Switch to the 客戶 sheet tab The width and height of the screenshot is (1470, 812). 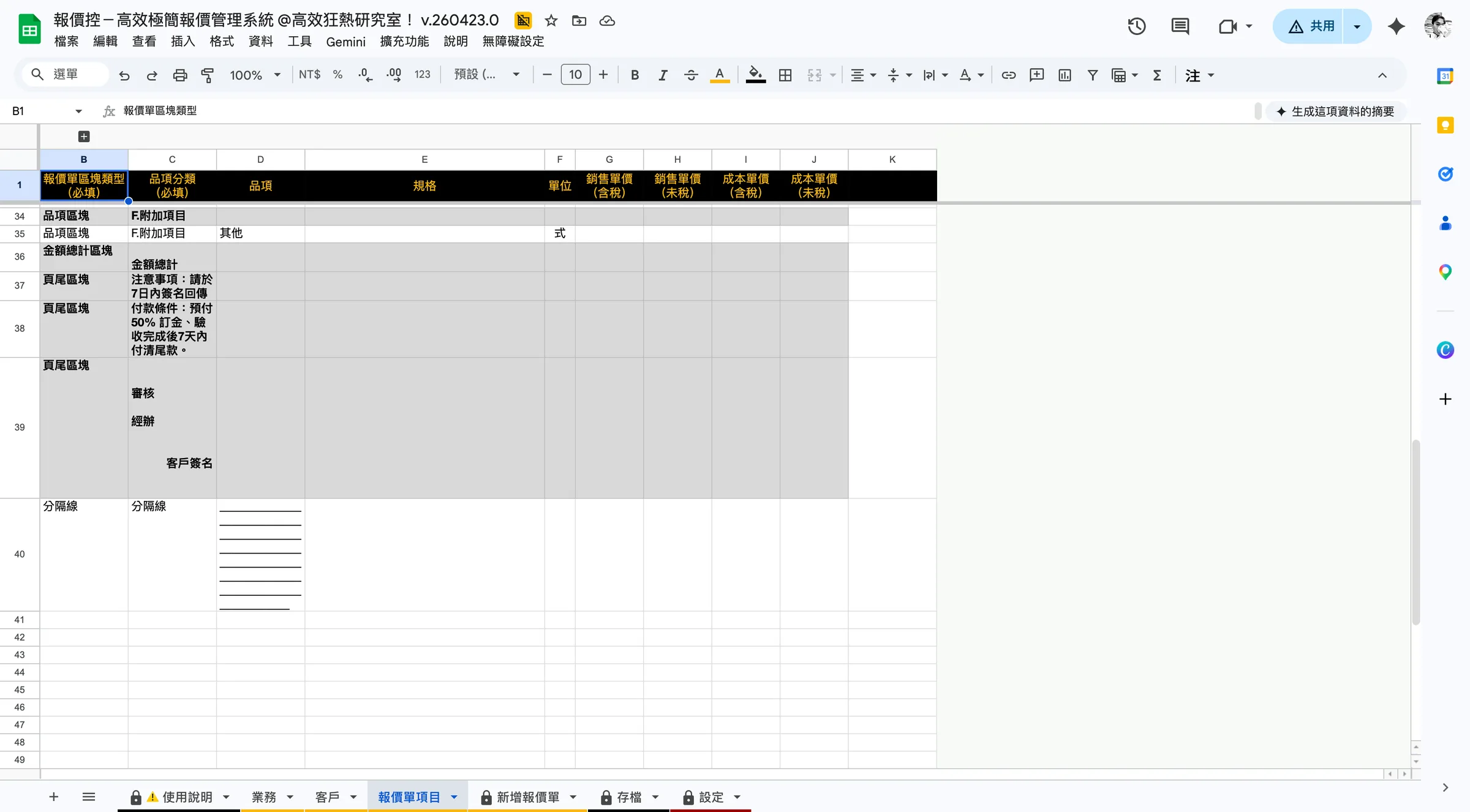tap(327, 797)
